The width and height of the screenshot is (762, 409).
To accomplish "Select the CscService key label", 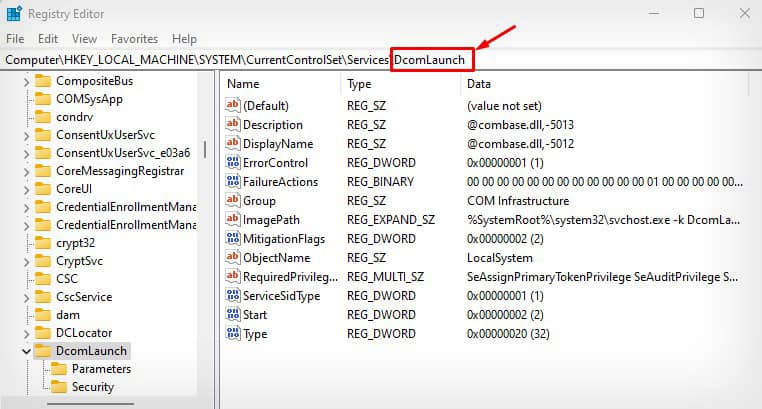I will [x=84, y=297].
